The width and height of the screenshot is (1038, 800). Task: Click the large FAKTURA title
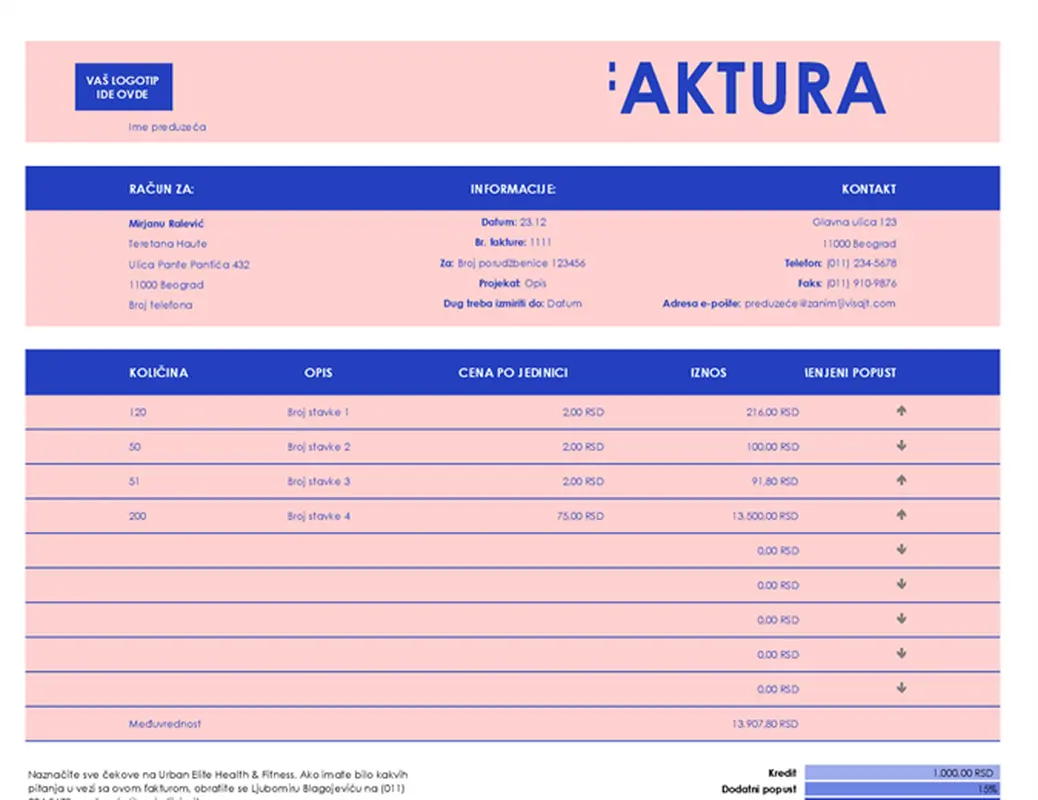[746, 89]
